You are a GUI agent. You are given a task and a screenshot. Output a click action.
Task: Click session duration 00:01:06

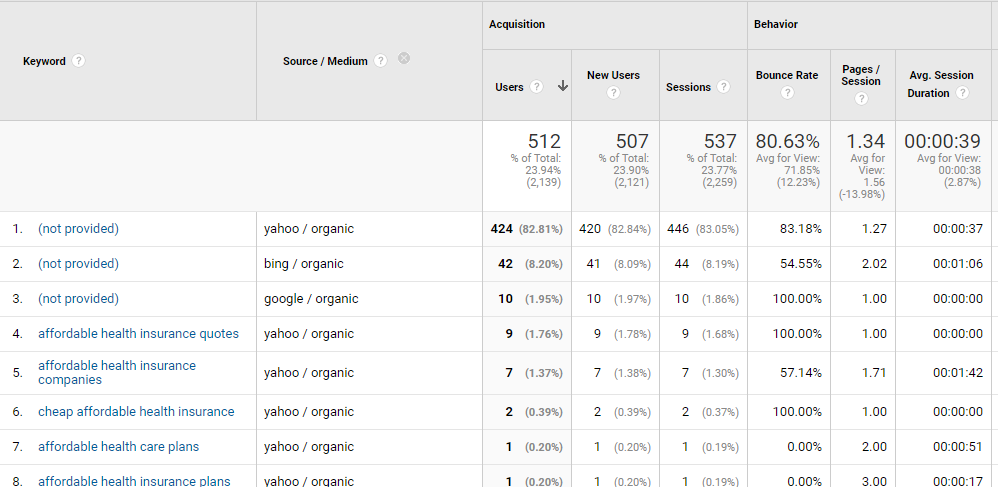tap(958, 264)
